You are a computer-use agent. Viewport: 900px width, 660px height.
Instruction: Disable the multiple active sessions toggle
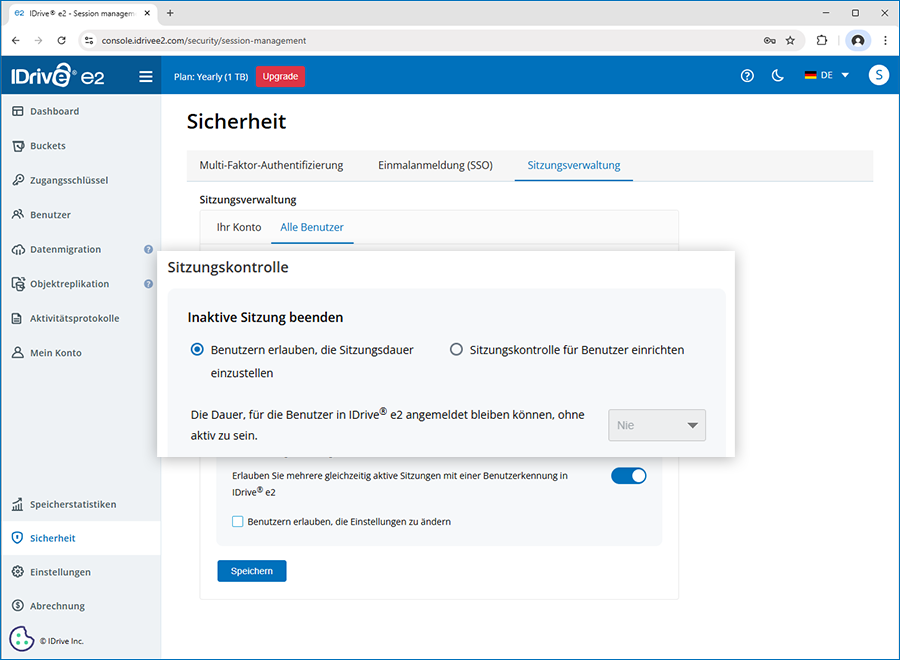(629, 476)
